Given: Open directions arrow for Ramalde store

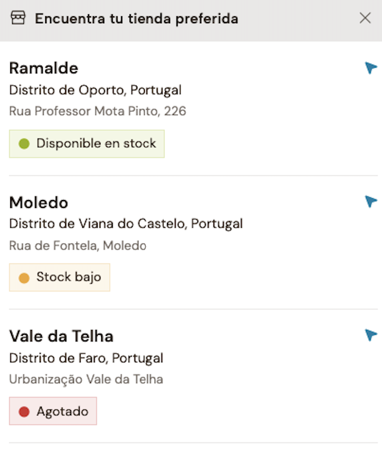Looking at the screenshot, I should (371, 68).
